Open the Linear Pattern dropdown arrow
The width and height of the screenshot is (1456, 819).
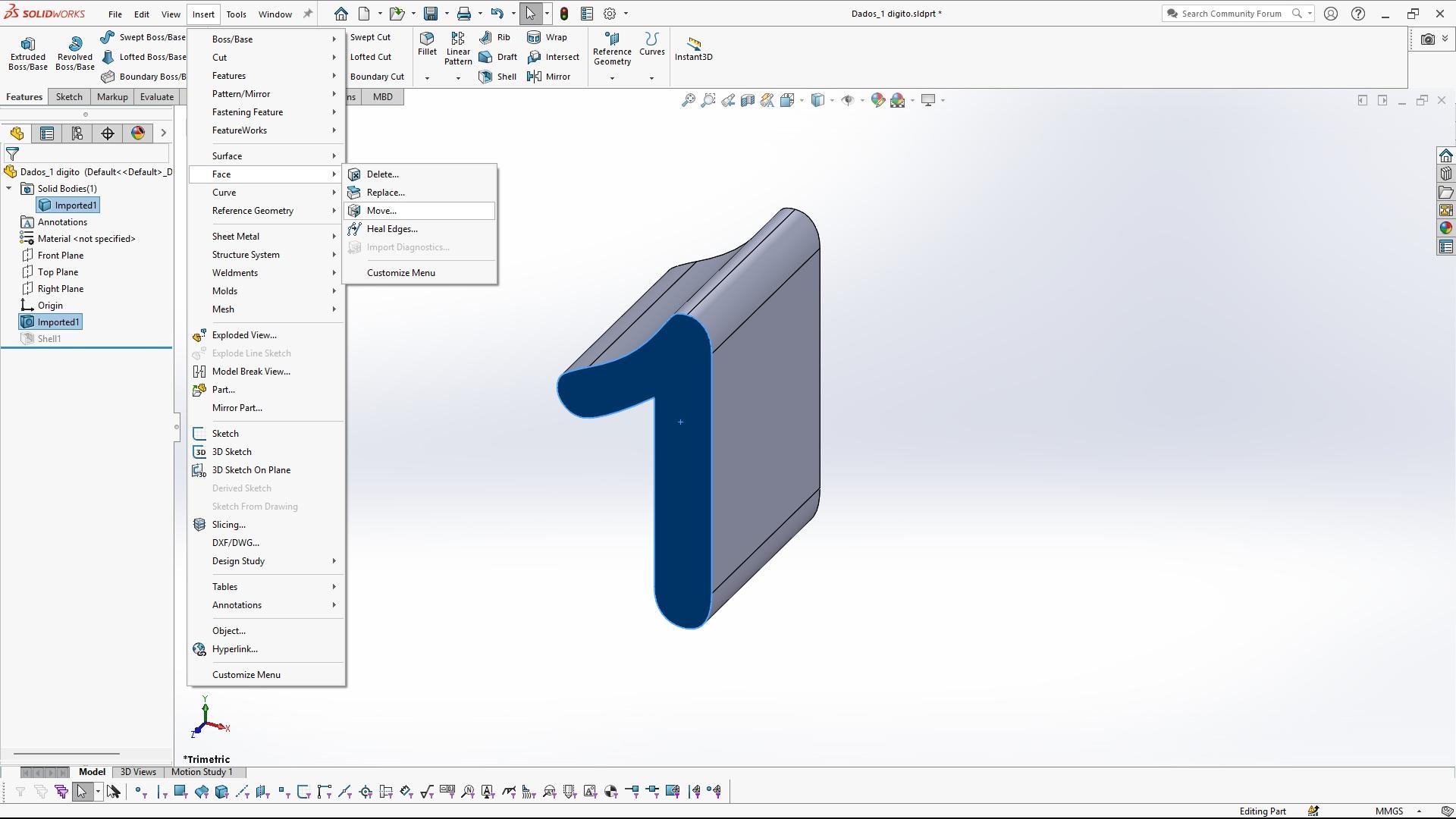point(458,78)
